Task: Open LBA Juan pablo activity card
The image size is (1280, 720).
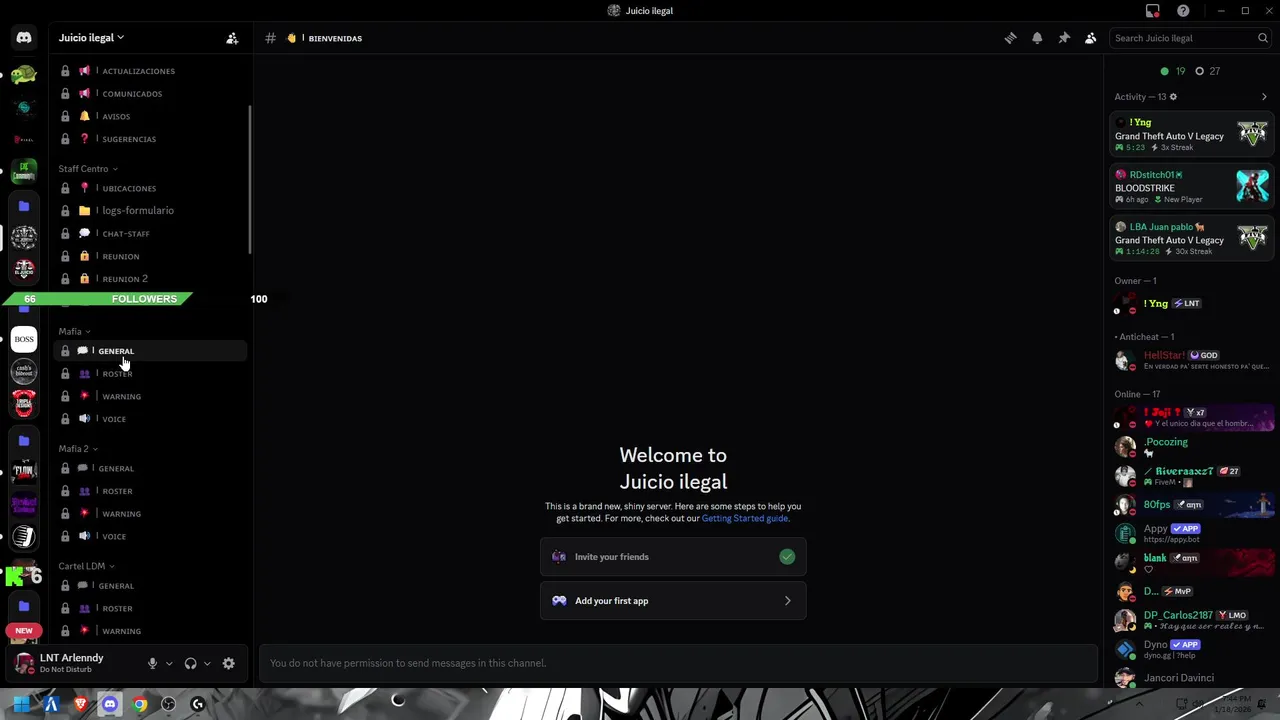Action: click(x=1192, y=238)
